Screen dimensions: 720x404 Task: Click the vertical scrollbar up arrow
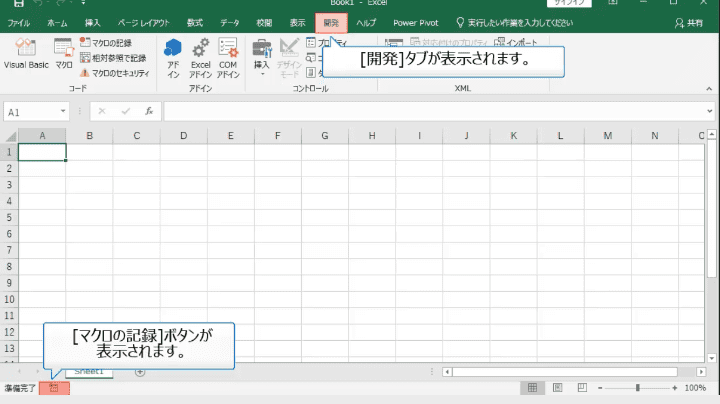pyautogui.click(x=712, y=135)
